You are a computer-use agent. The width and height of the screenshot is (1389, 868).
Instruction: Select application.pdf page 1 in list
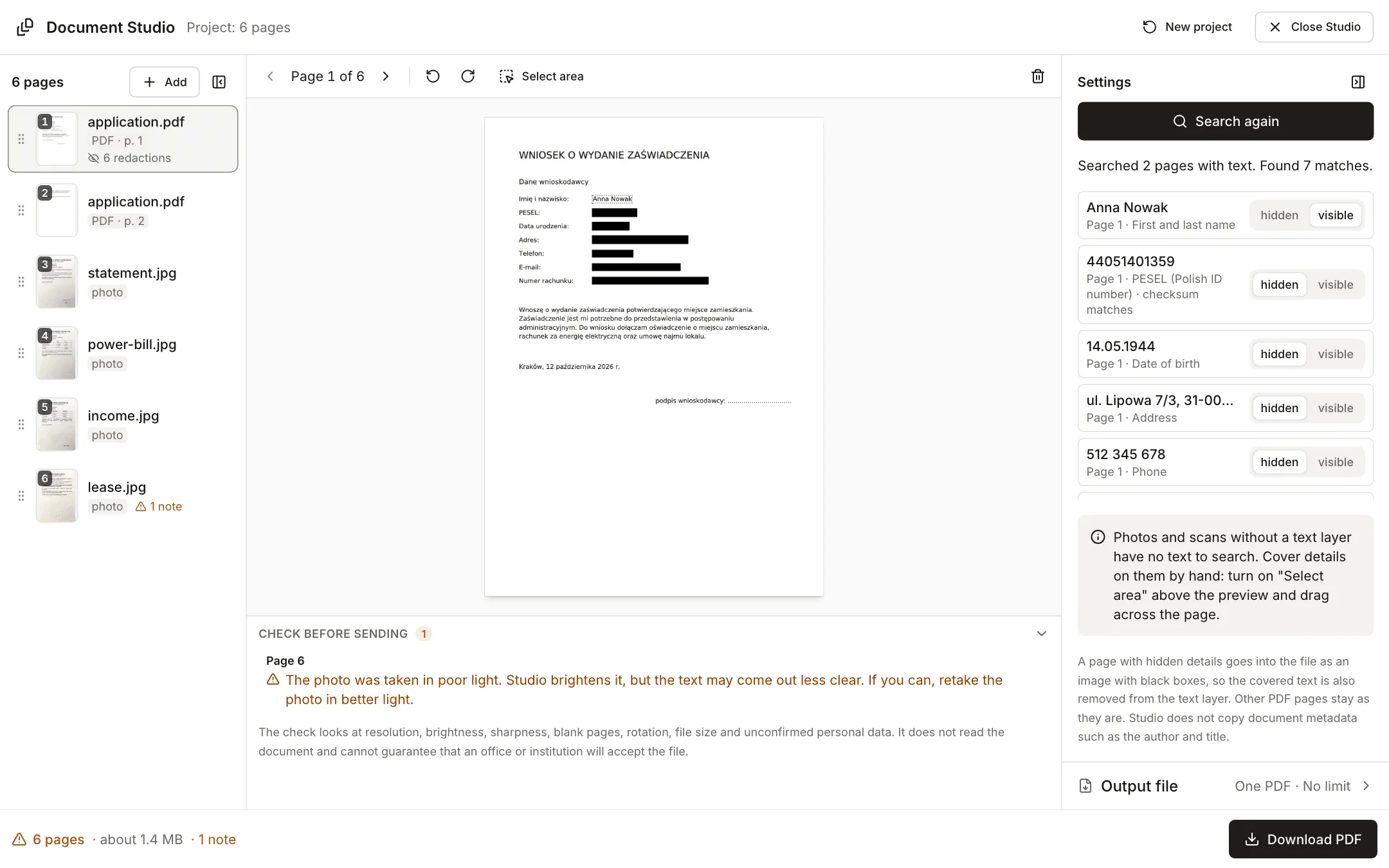click(x=123, y=139)
